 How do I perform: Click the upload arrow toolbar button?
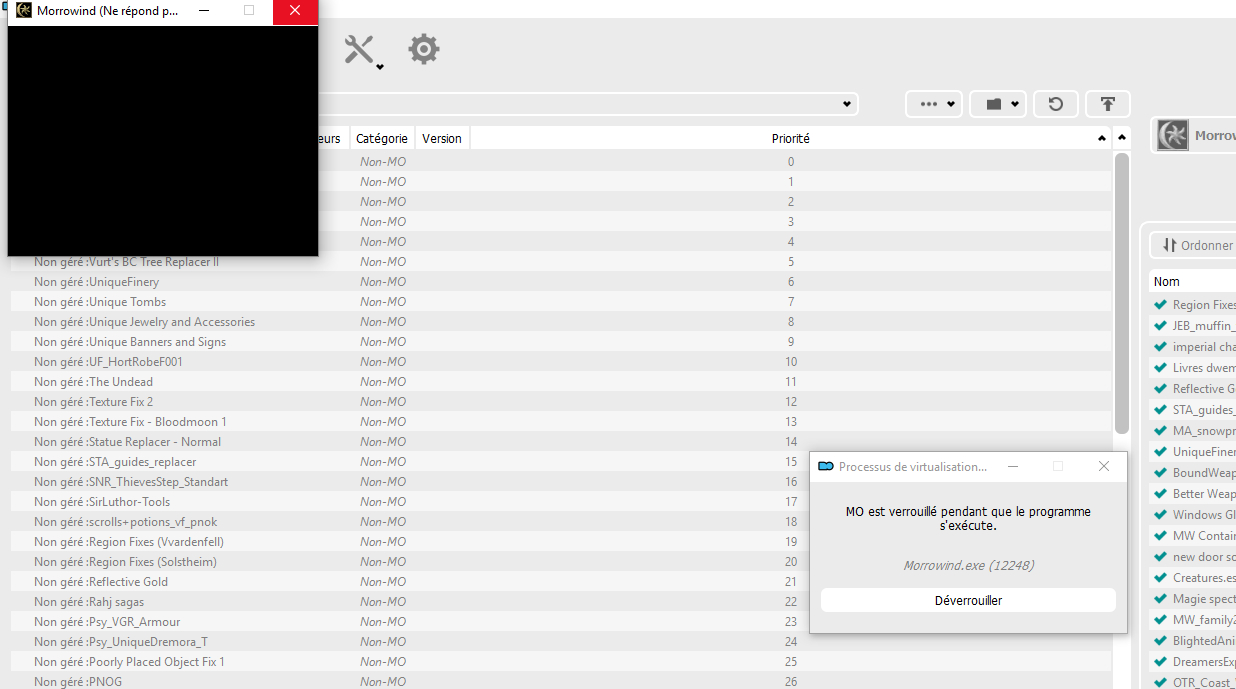(1107, 104)
